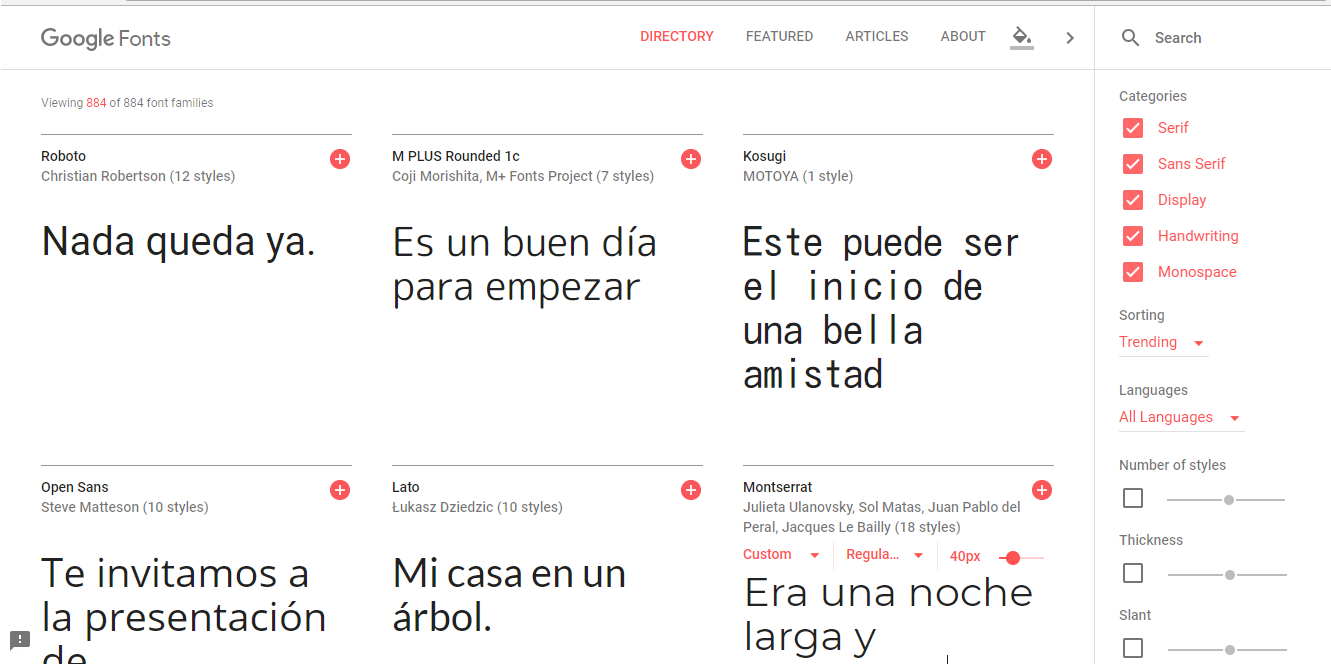The height and width of the screenshot is (664, 1331).
Task: Click 'MOTOYA (1 style)' text
Action: (x=798, y=176)
